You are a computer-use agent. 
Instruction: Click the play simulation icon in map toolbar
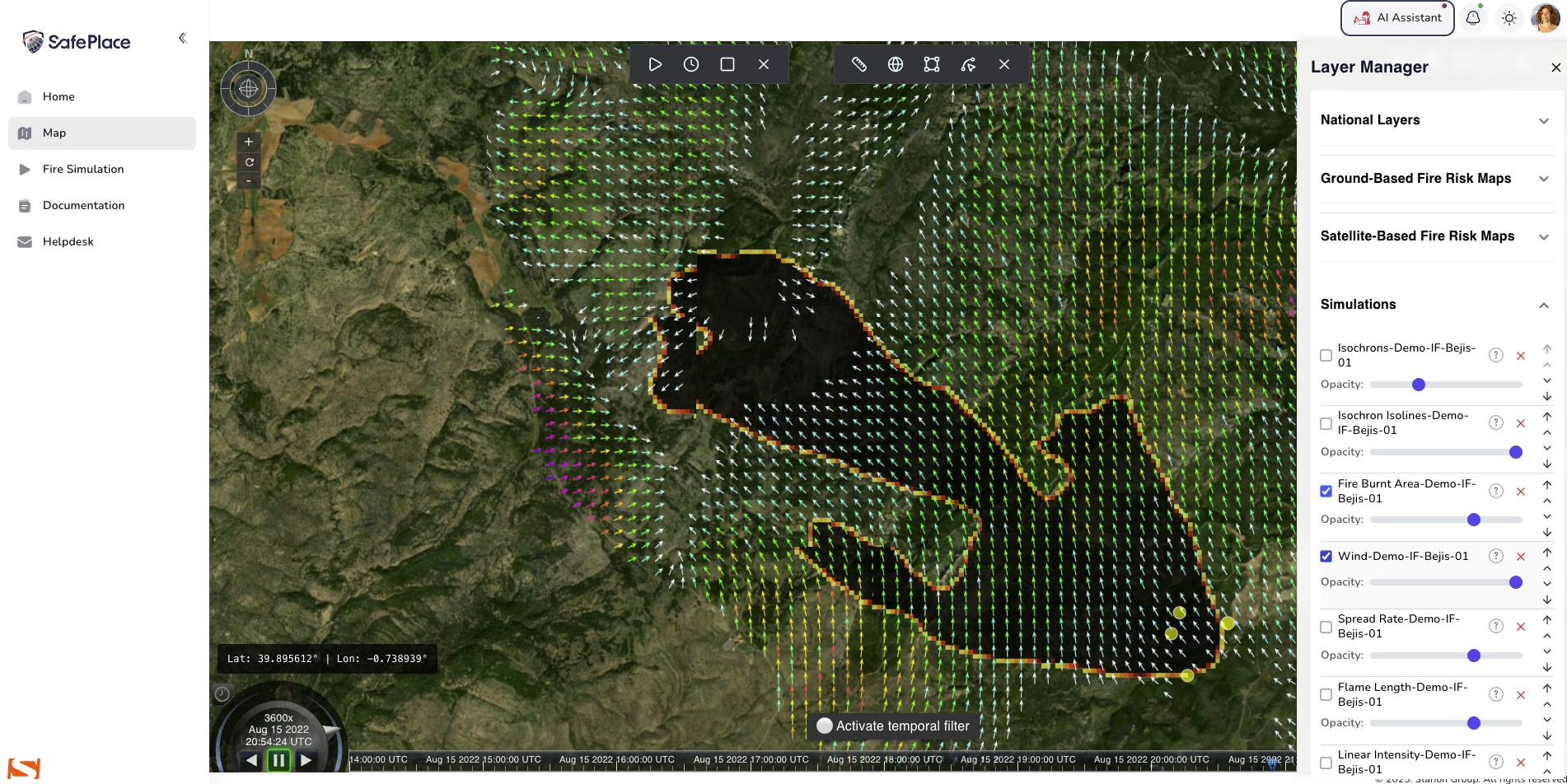[x=655, y=64]
